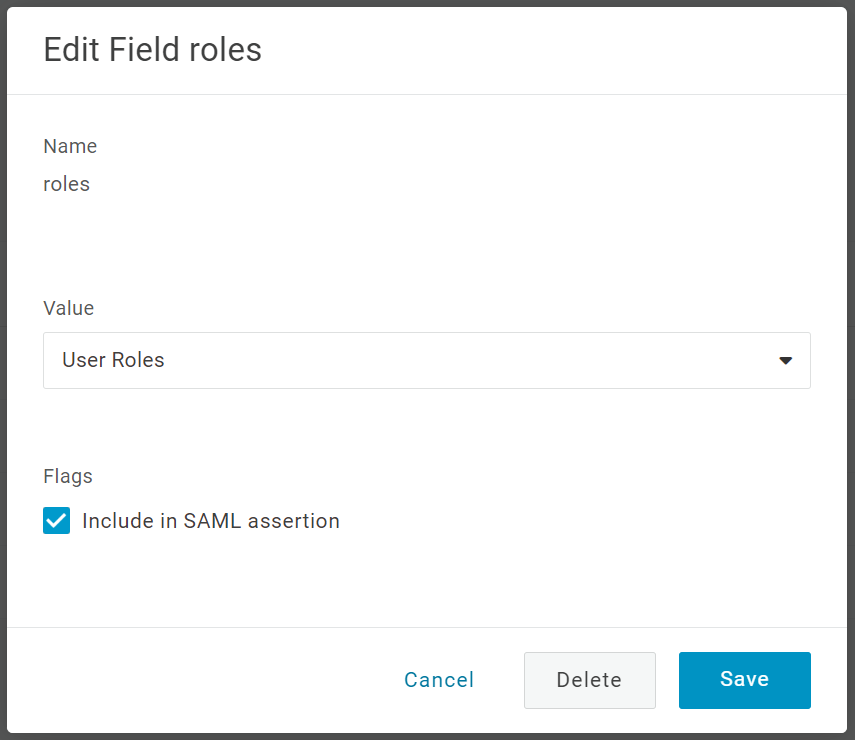Click the 'Flags' section label
Screen dimensions: 855x740
point(68,476)
